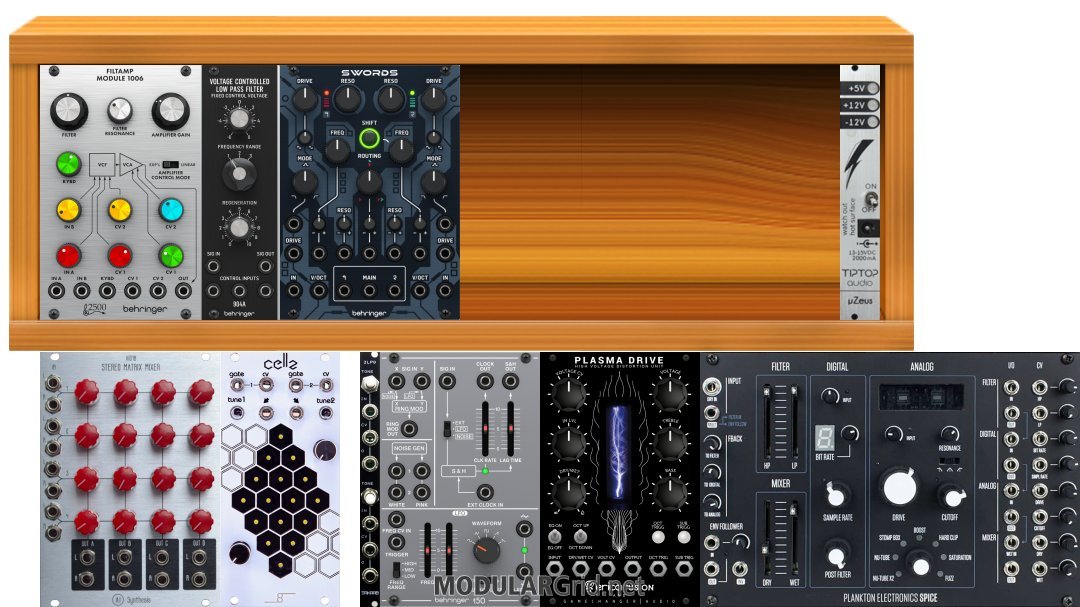
Task: Adjust the Filter Resonance knob on Filtamp
Action: pyautogui.click(x=120, y=110)
